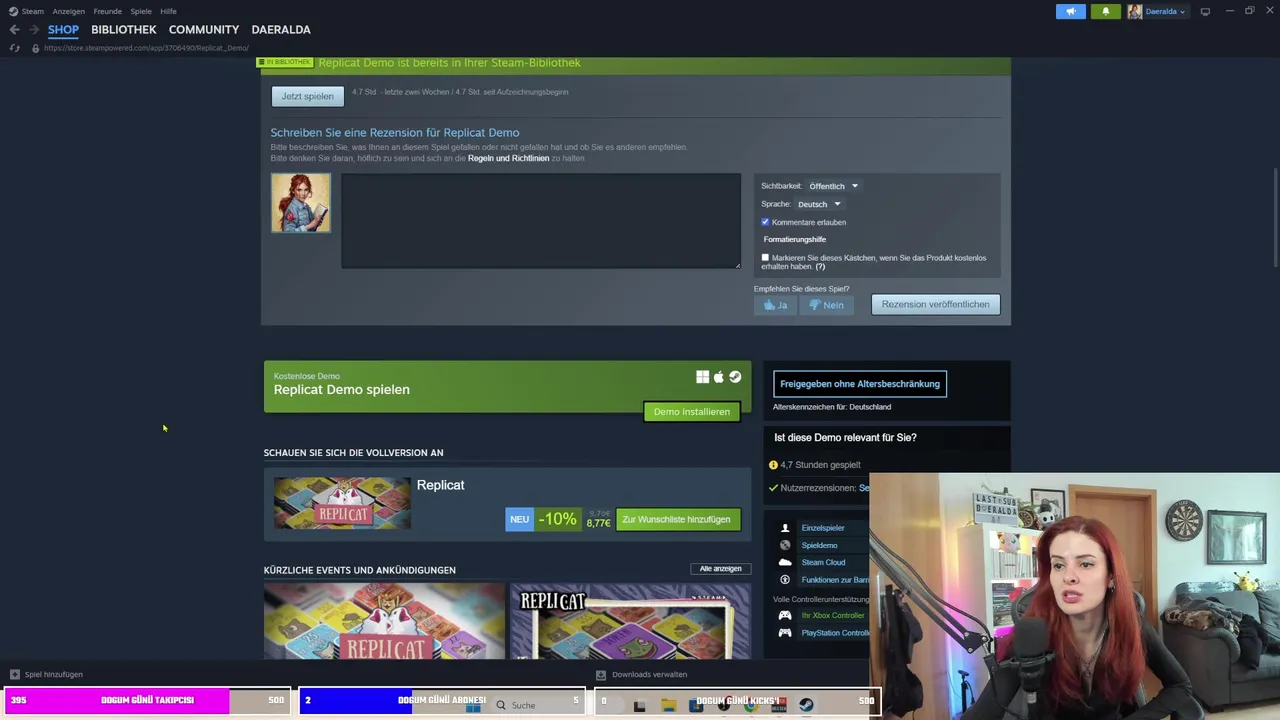The height and width of the screenshot is (720, 1280).
Task: Click the Daeralda avatar in the title bar
Action: 1134,11
